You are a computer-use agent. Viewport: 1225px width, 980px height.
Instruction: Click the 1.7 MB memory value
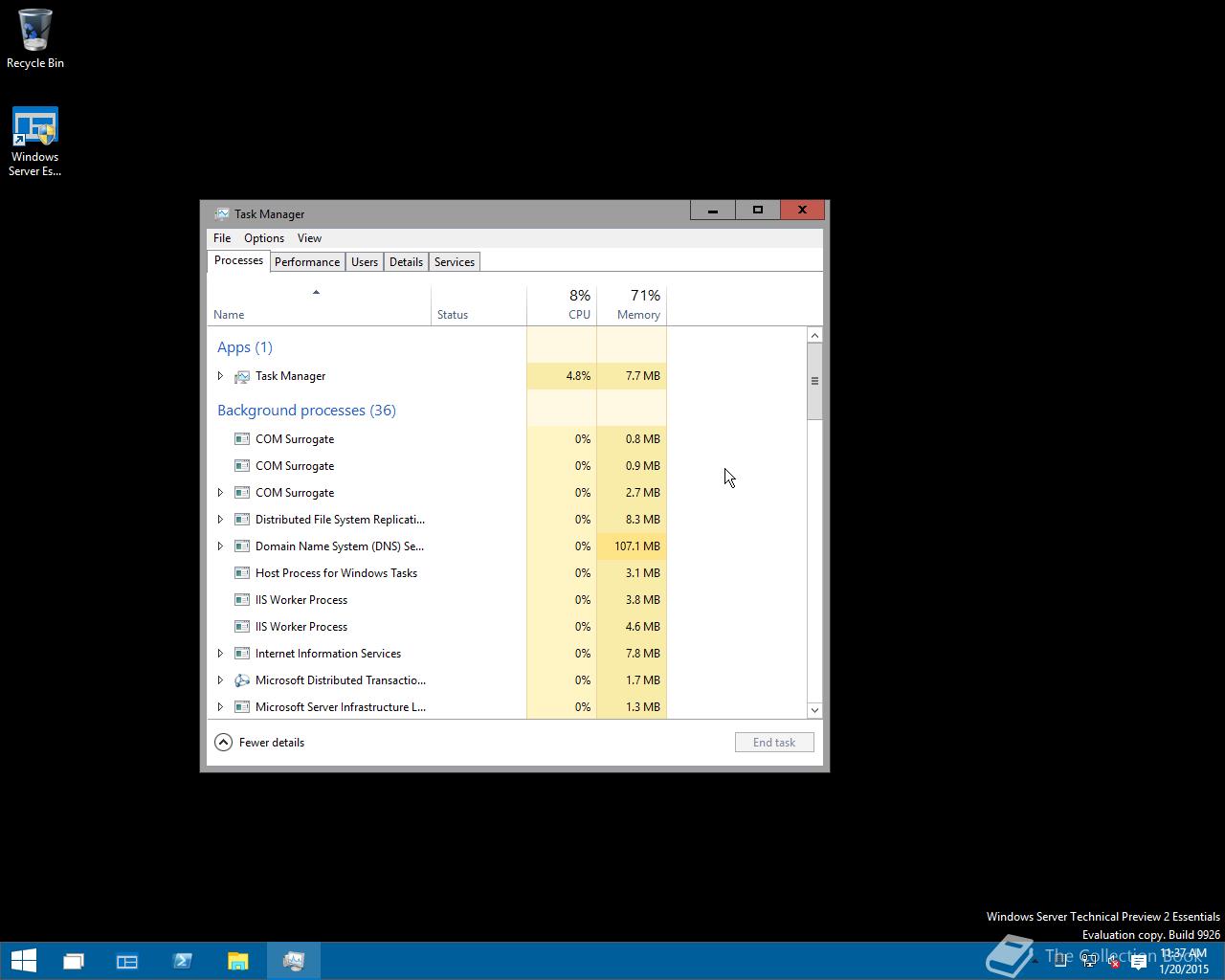(643, 680)
